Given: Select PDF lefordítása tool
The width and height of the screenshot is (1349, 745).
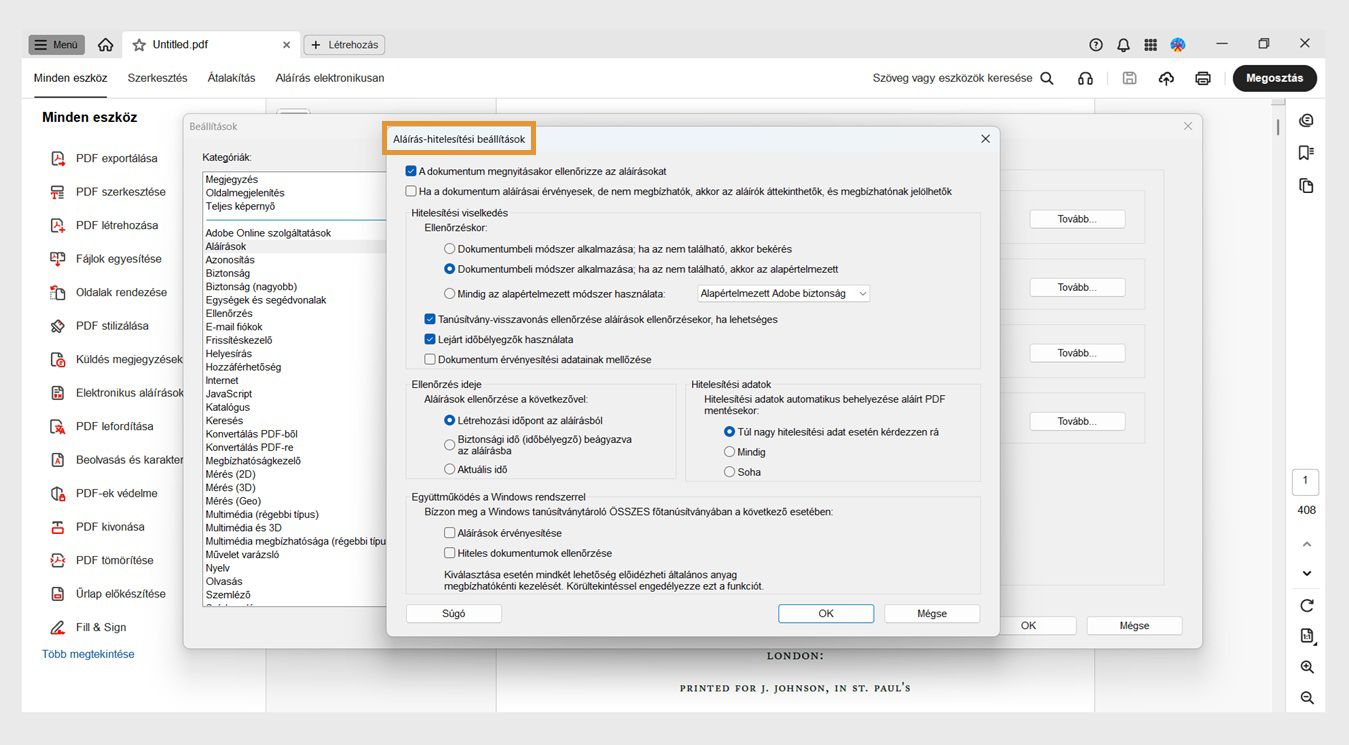Looking at the screenshot, I should click(x=102, y=426).
